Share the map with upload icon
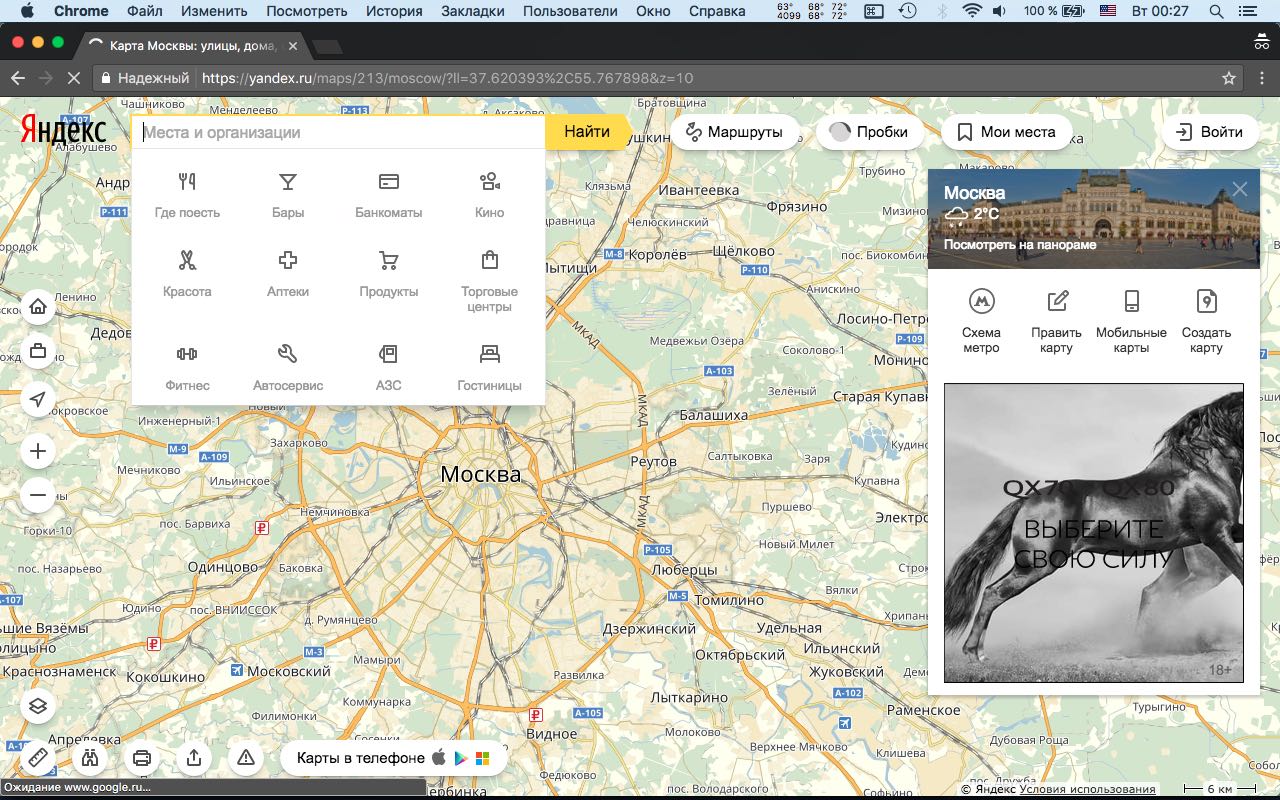 tap(194, 758)
